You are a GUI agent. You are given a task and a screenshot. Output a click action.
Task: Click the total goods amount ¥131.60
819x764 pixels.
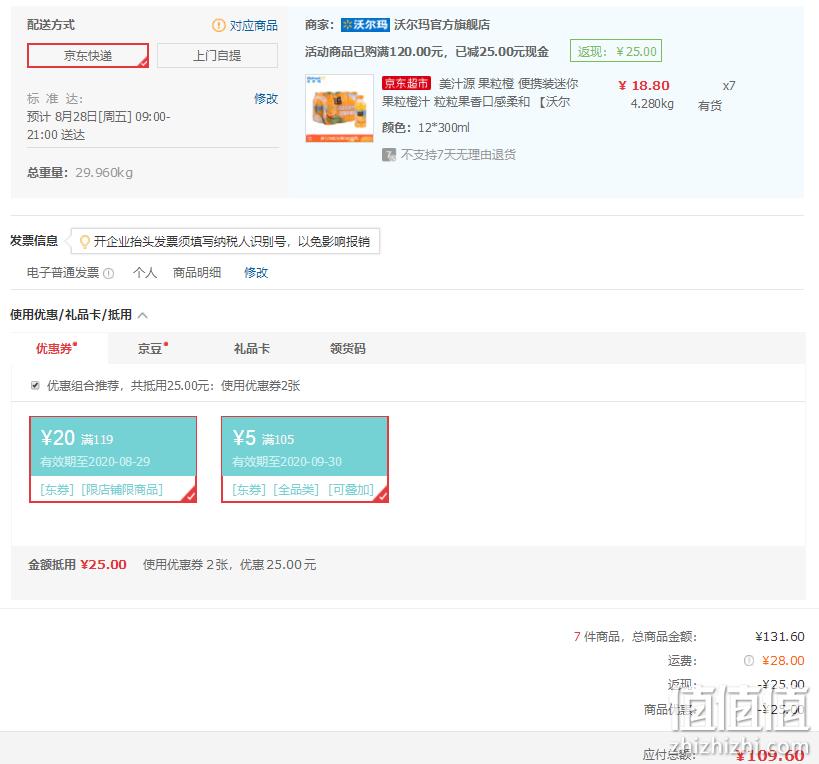click(779, 637)
